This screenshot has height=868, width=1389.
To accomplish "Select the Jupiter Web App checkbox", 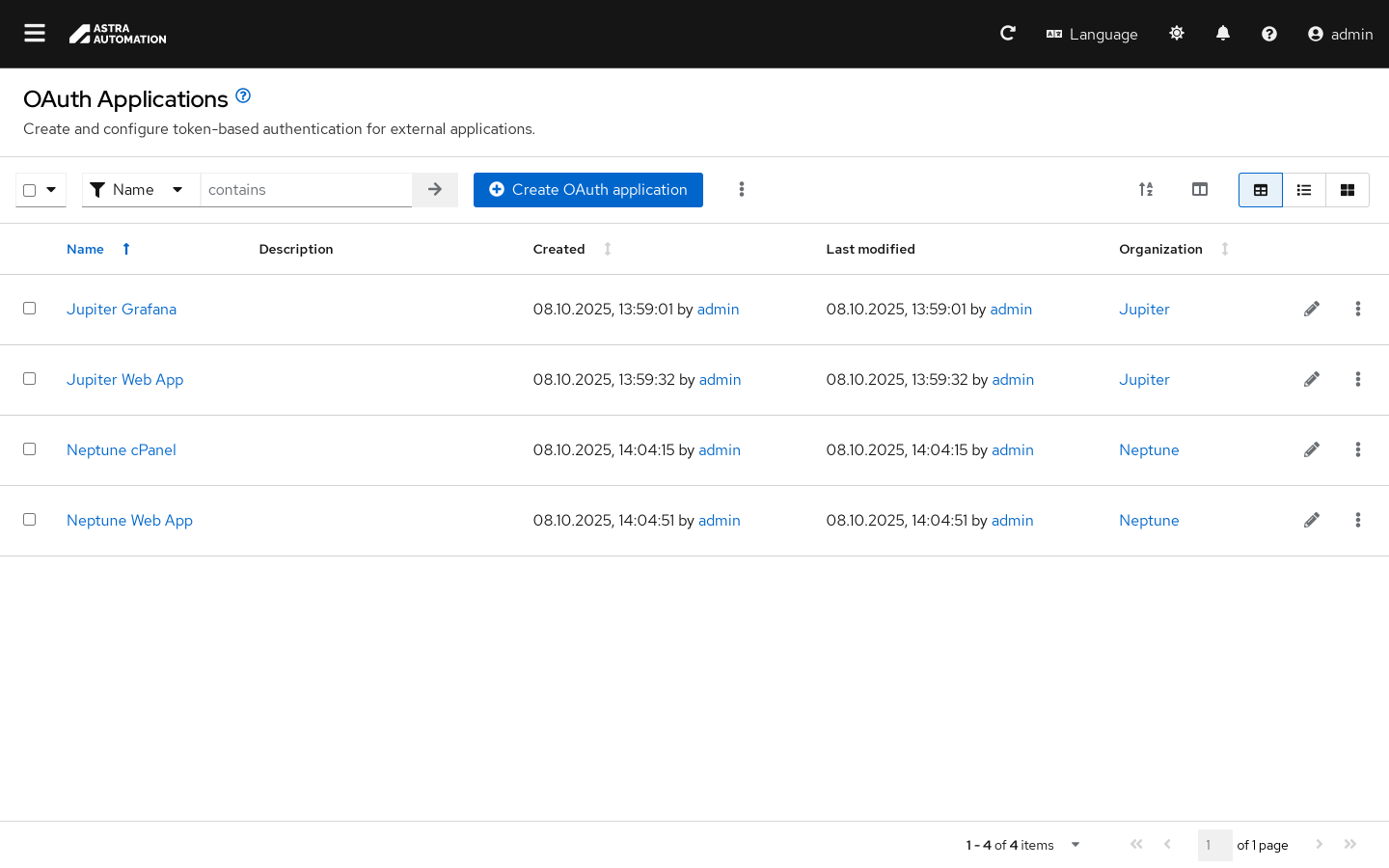I will pos(30,379).
